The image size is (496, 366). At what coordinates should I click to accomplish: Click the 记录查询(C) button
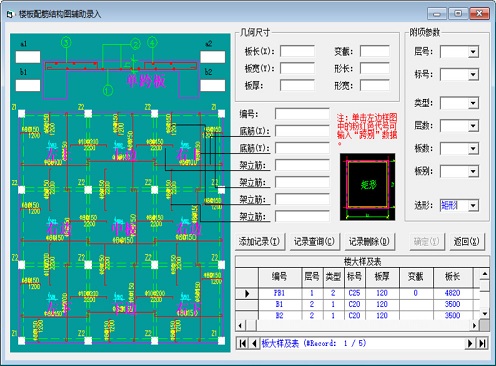point(314,241)
